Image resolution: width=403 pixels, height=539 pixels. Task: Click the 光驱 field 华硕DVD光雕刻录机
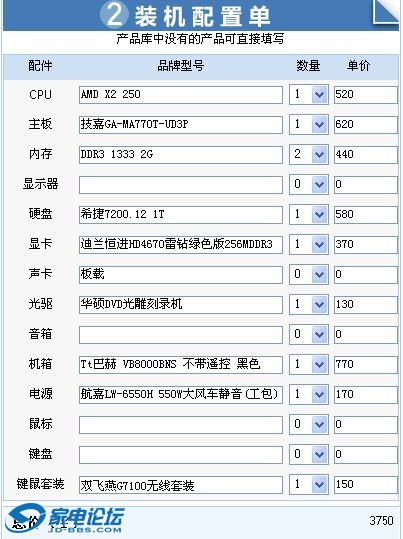tap(181, 305)
